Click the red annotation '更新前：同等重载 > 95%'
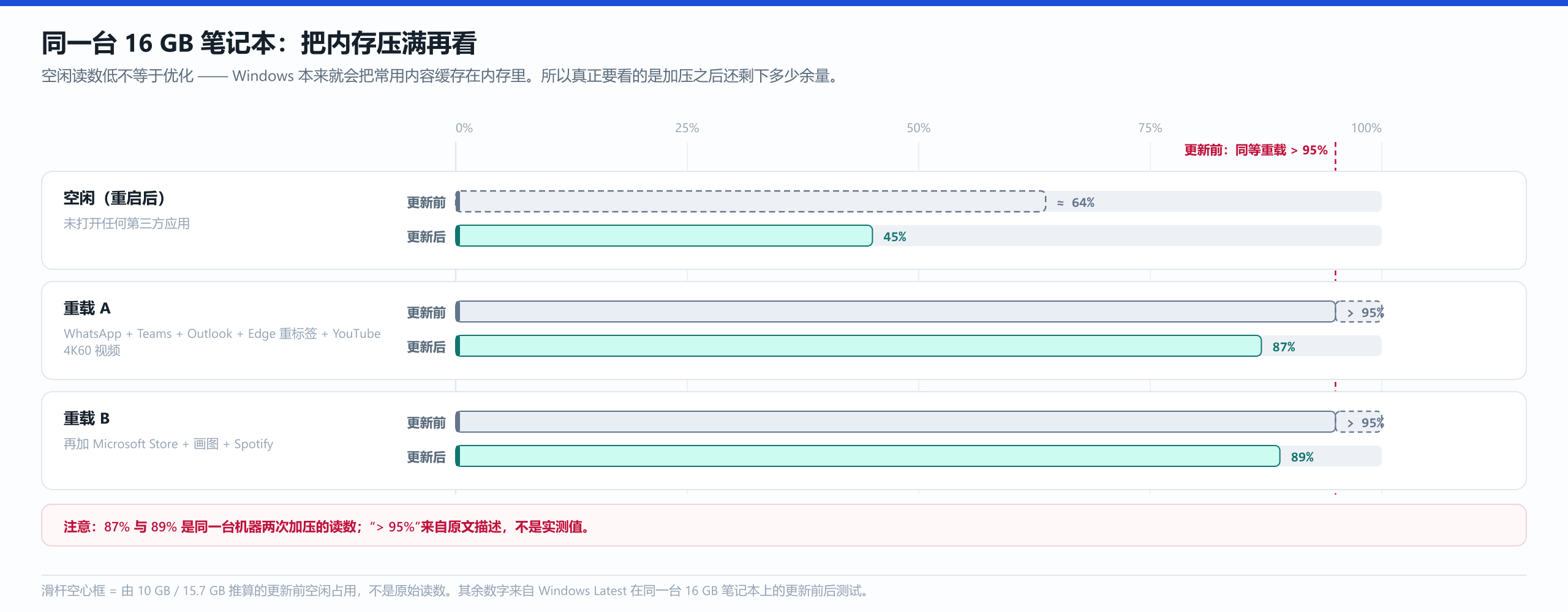The height and width of the screenshot is (612, 1568). pos(1256,150)
